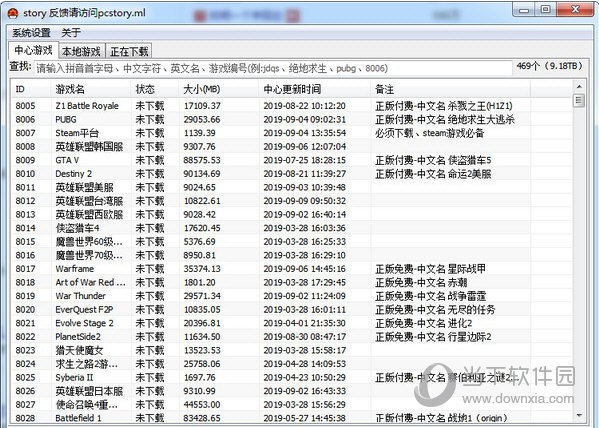Click update time 2019-09-04 13:35:54
599x428 pixels.
click(304, 133)
